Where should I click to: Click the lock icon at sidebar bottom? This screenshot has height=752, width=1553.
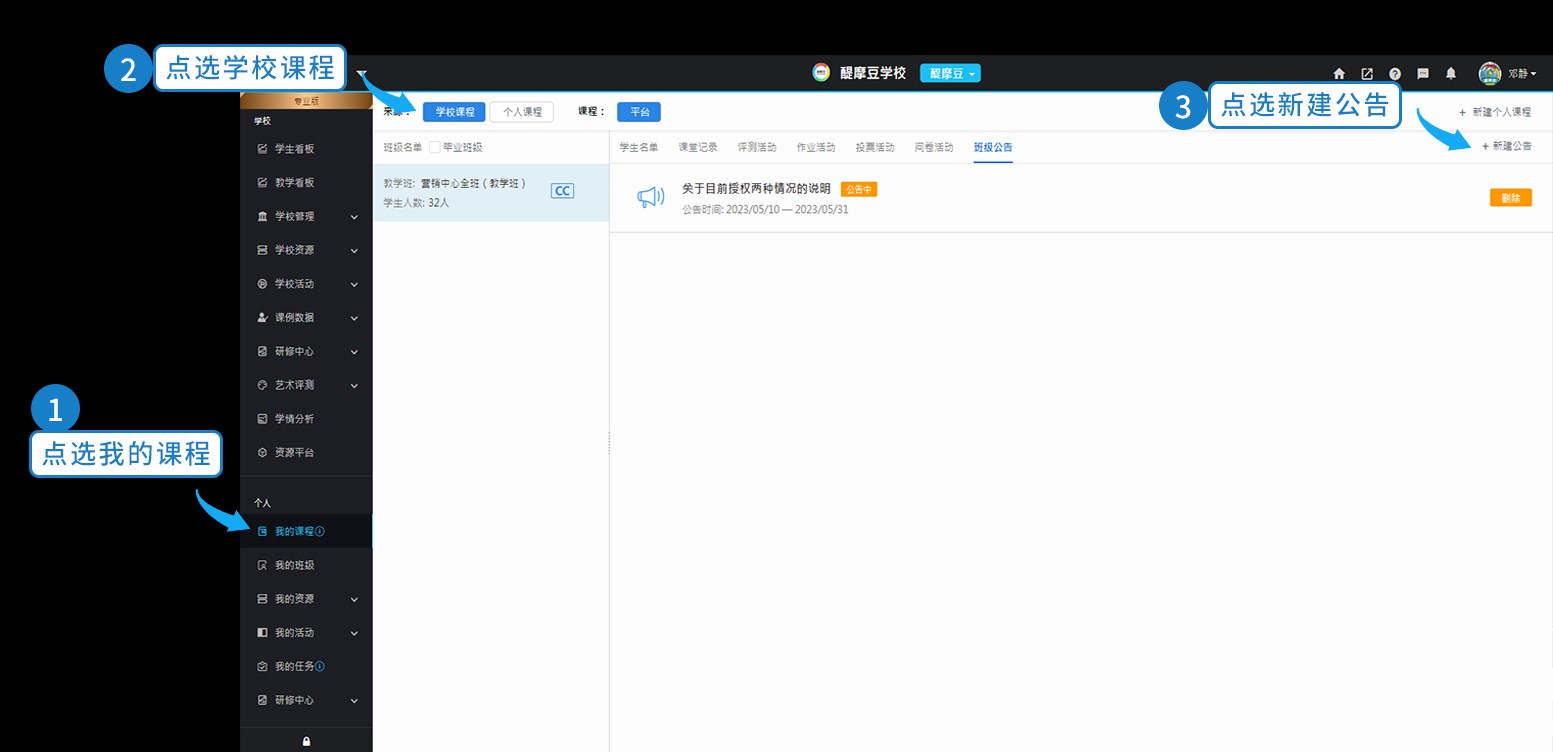click(306, 741)
